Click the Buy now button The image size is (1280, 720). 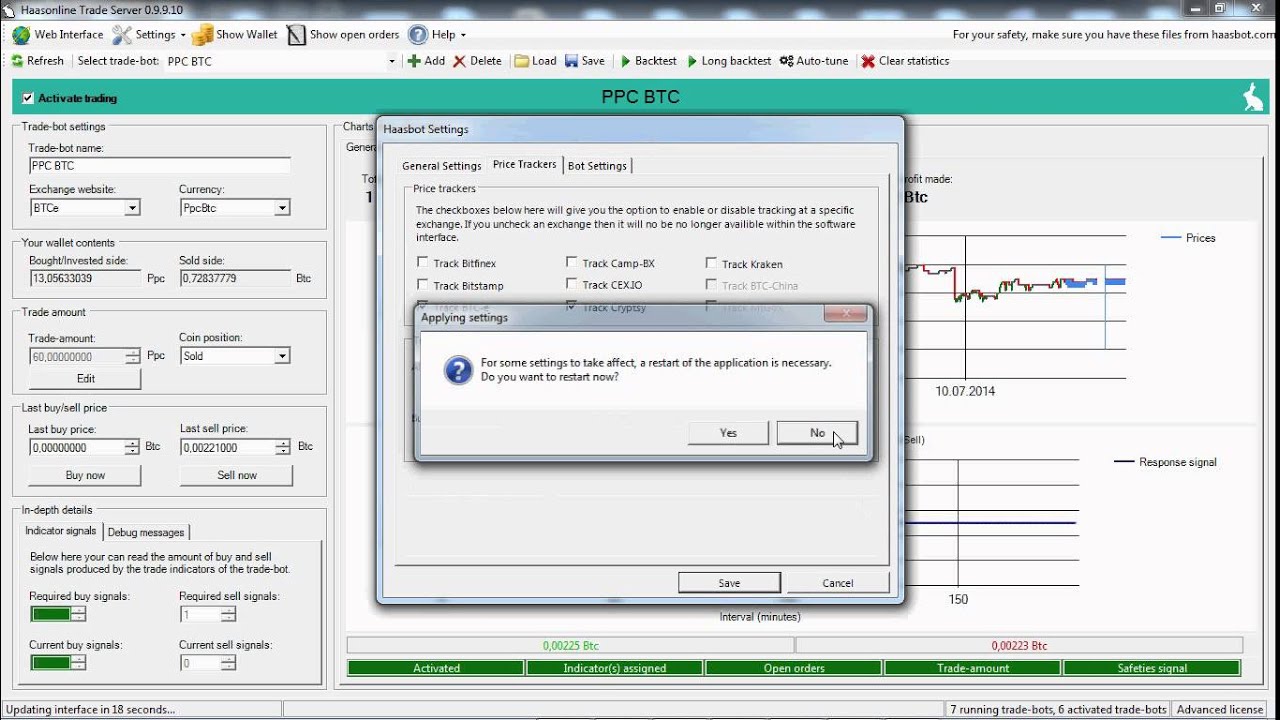pos(85,475)
